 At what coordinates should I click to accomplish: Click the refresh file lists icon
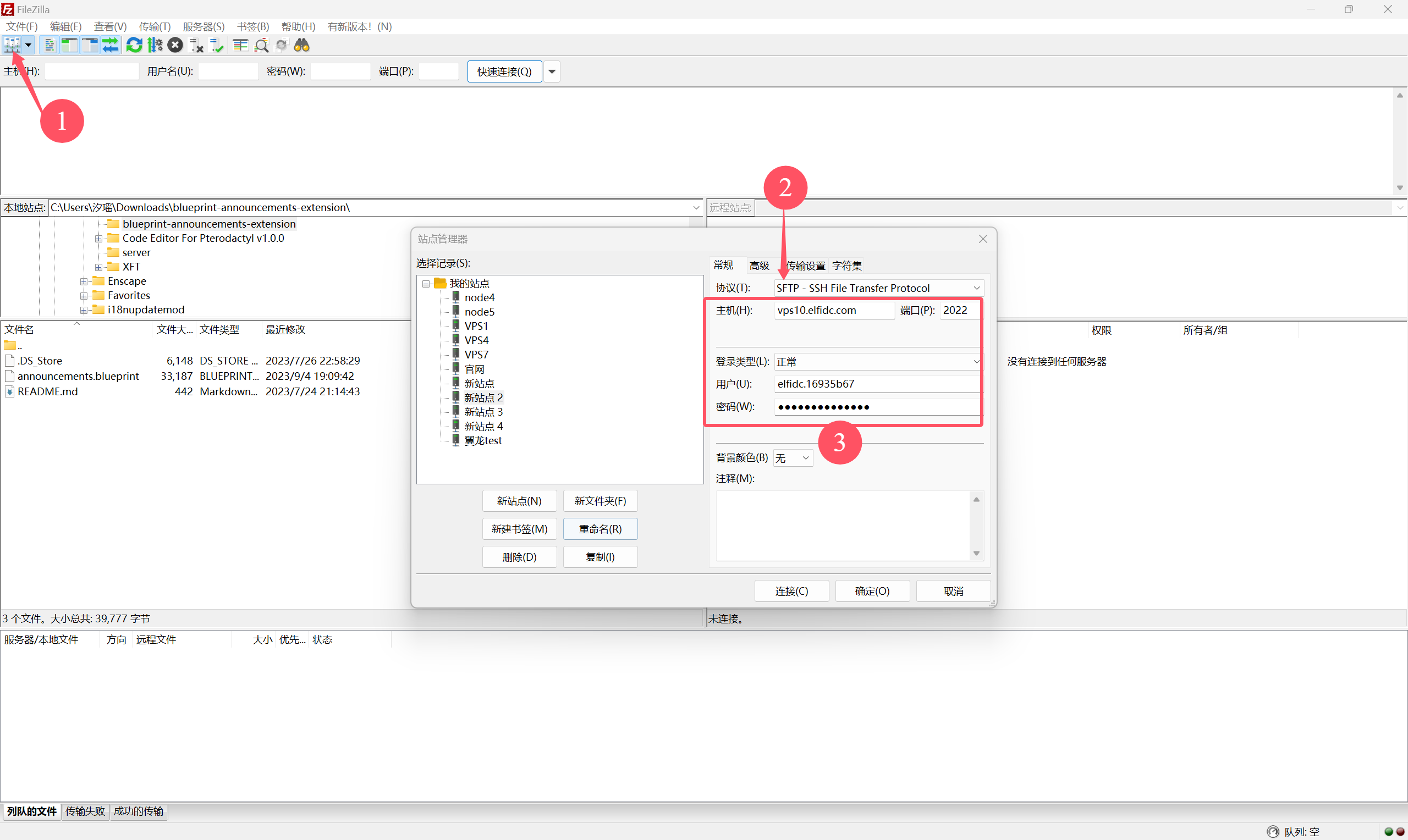[134, 45]
